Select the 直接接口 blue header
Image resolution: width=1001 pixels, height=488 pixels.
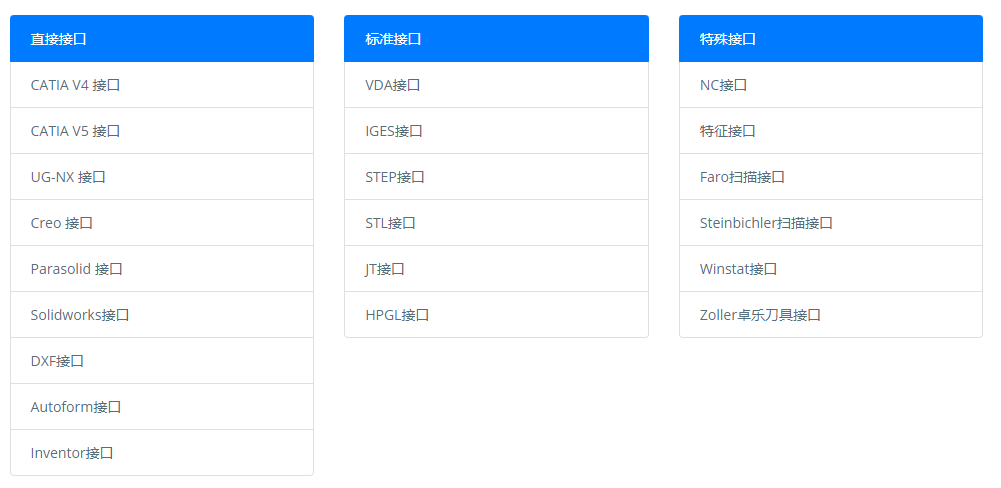tap(162, 38)
